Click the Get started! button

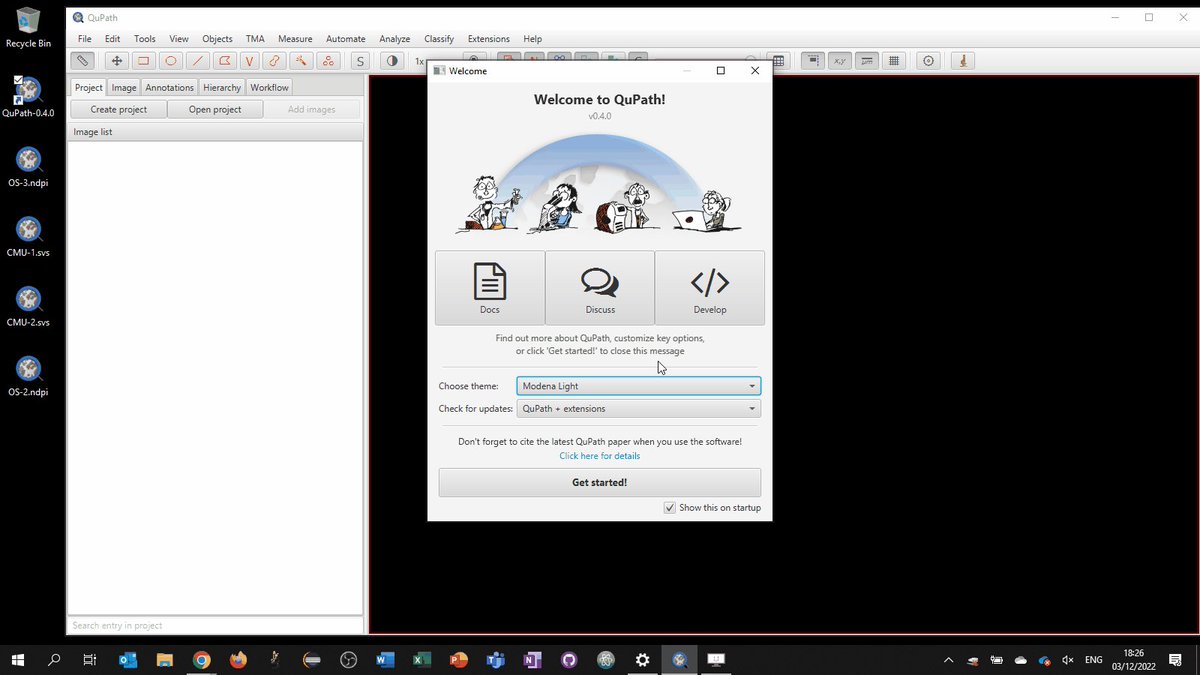[x=600, y=482]
